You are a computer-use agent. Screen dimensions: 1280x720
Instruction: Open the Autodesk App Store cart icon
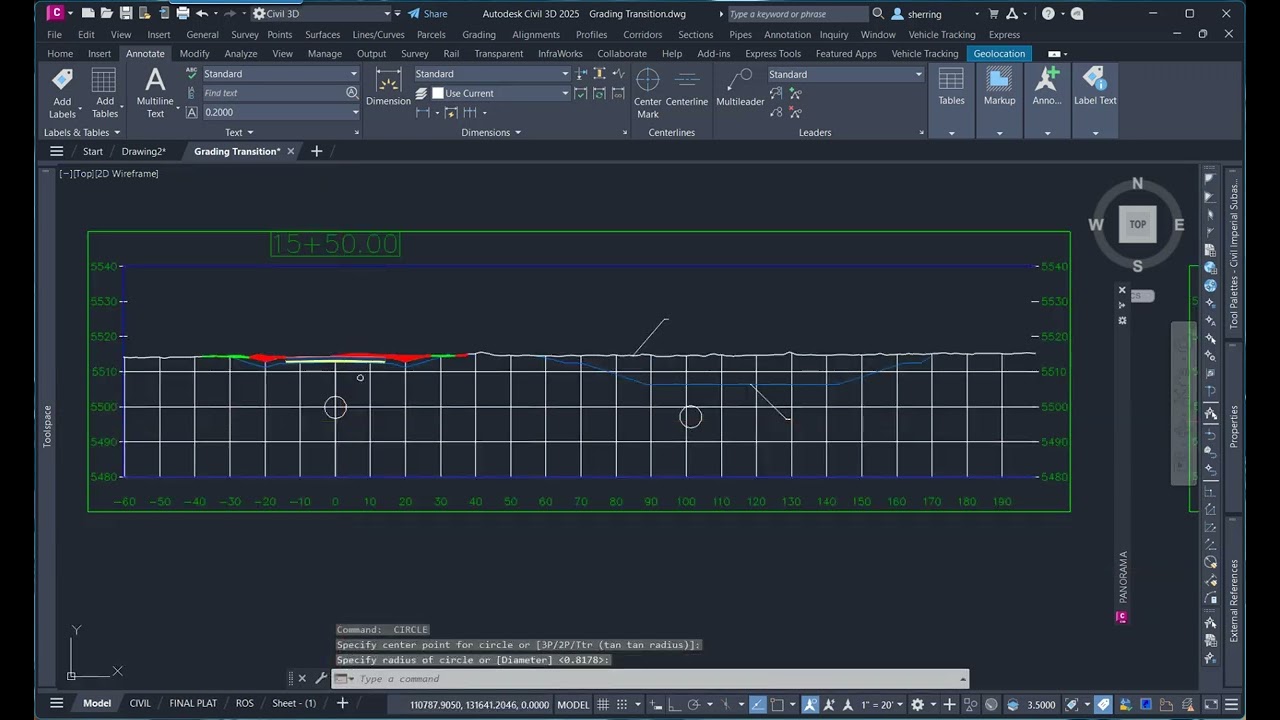[992, 14]
